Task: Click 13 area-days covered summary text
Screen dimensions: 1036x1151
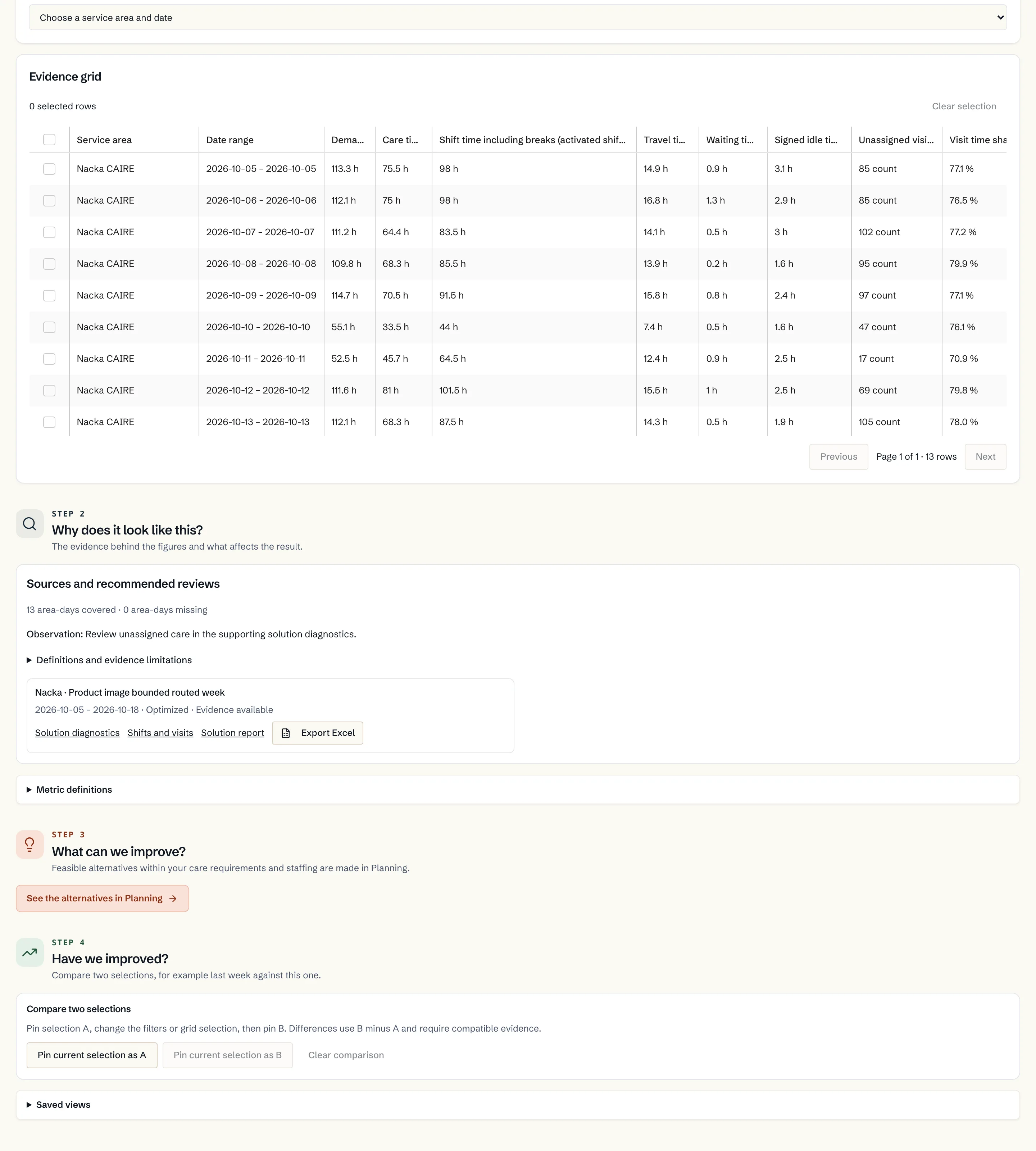Action: [x=117, y=610]
